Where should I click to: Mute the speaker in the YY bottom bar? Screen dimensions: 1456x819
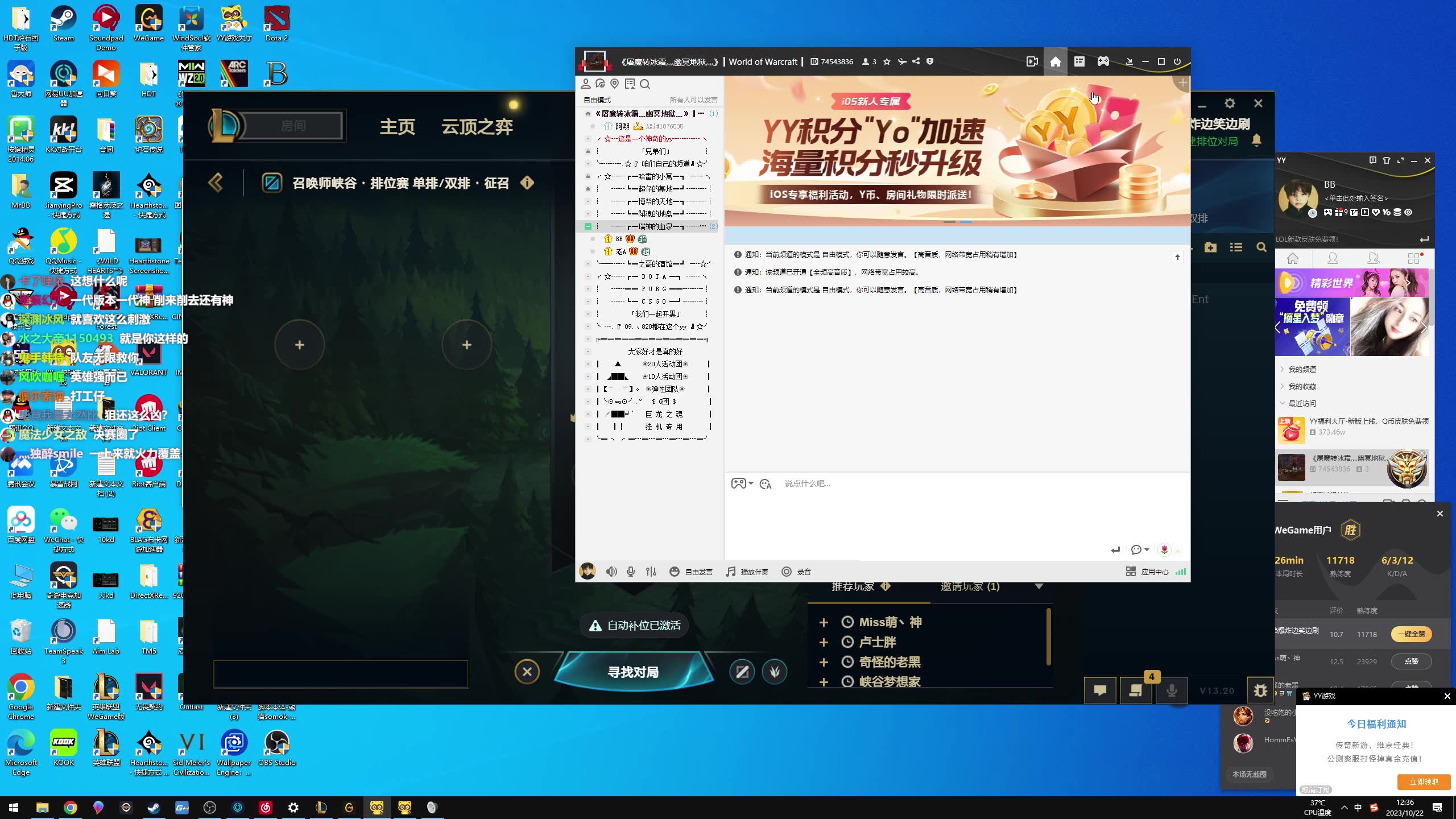click(x=611, y=572)
